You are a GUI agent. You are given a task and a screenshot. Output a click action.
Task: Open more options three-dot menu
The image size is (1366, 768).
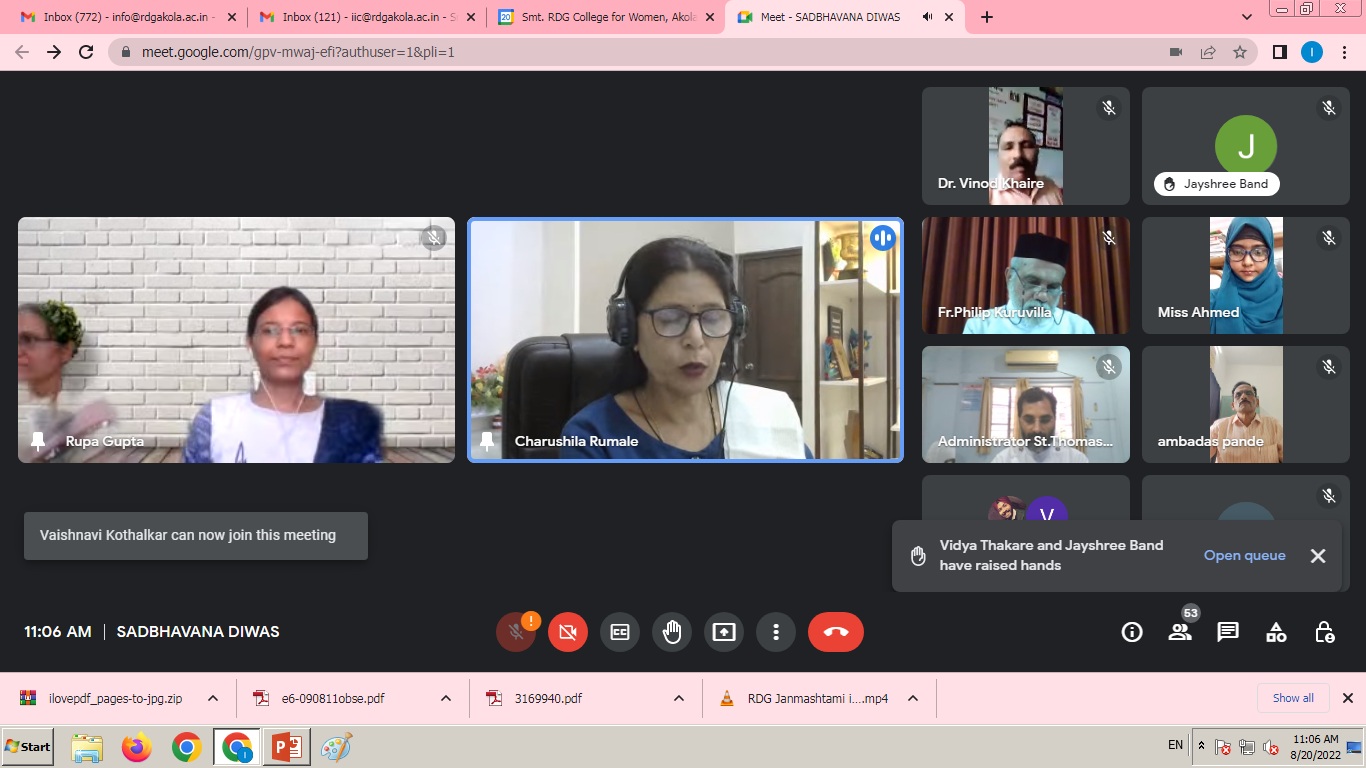[775, 632]
